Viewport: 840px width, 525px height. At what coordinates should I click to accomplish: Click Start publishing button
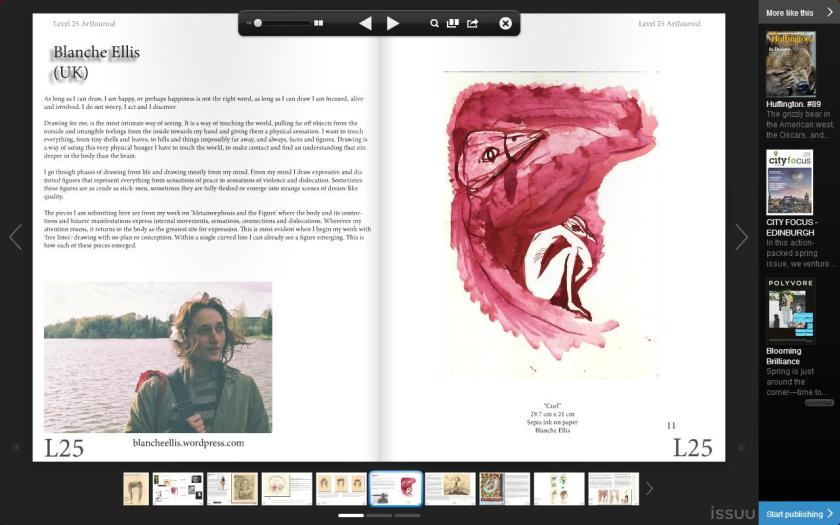(x=799, y=513)
